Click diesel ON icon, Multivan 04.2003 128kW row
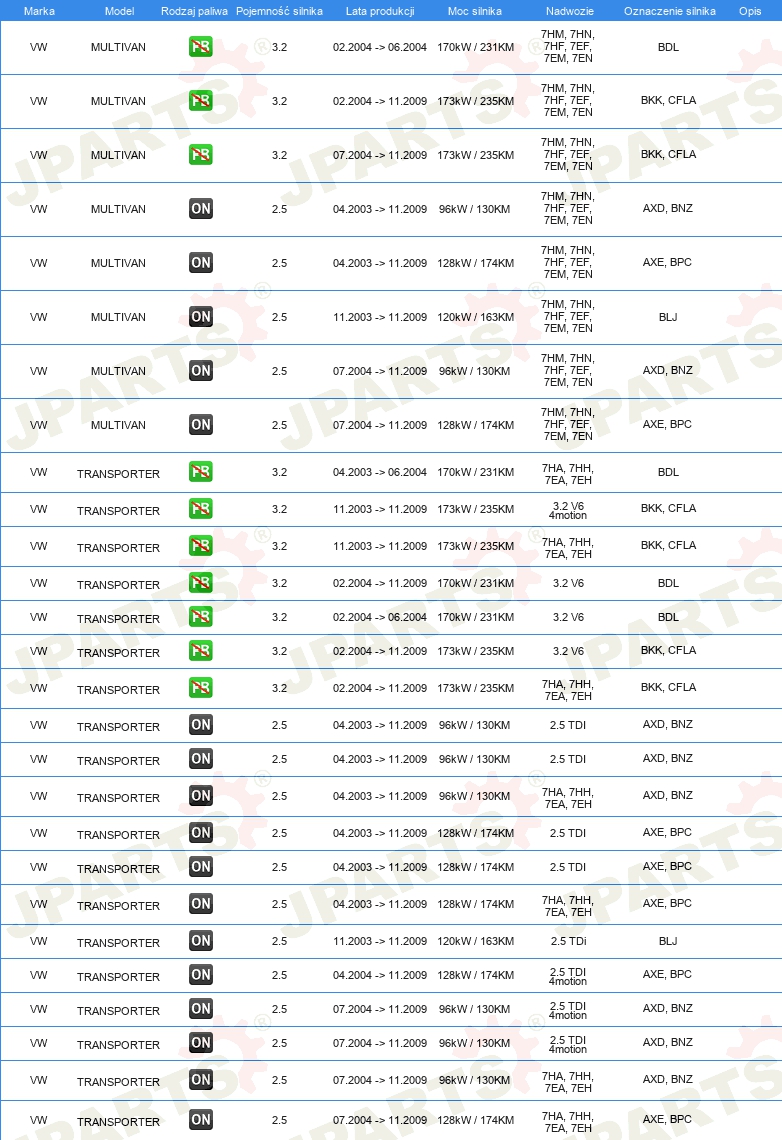Viewport: 782px width, 1140px height. 201,262
